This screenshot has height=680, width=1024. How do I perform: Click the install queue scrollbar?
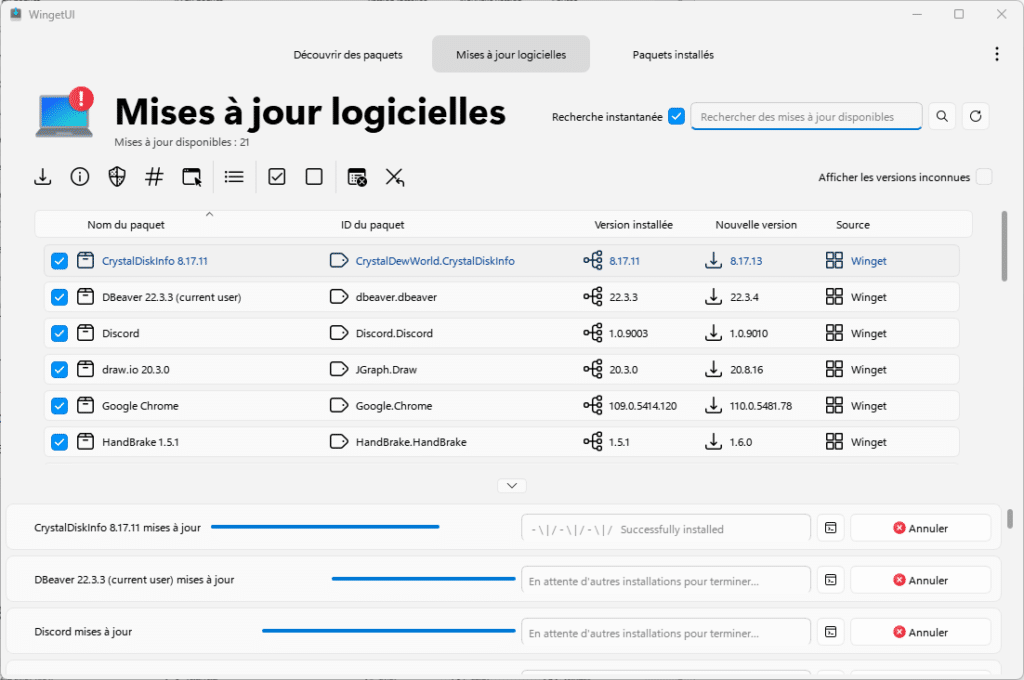1010,519
